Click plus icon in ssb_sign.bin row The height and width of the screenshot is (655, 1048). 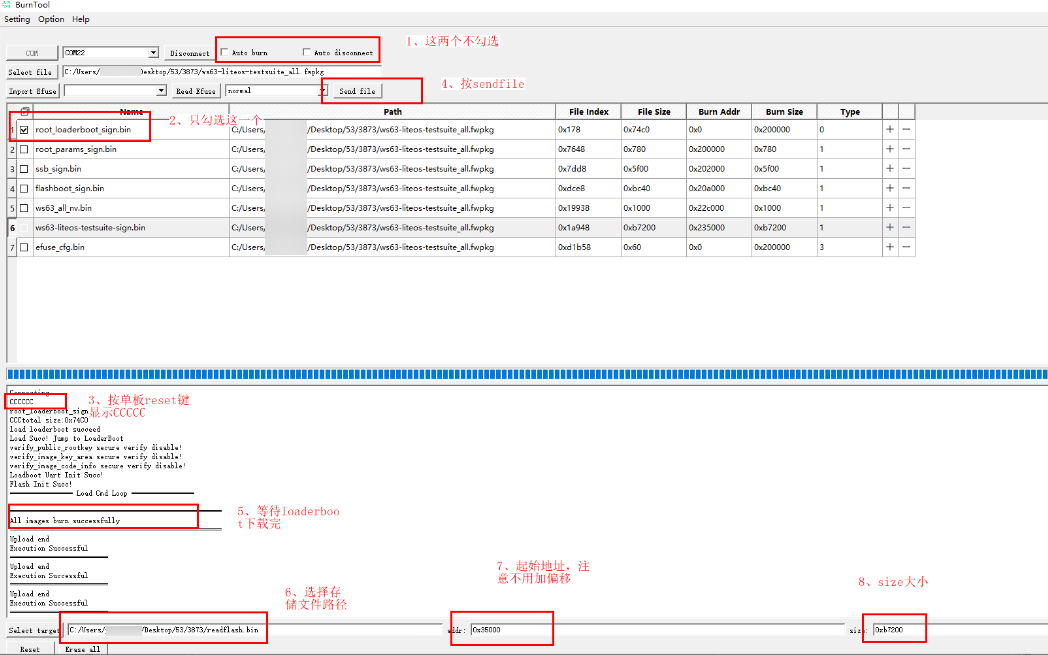pyautogui.click(x=890, y=169)
